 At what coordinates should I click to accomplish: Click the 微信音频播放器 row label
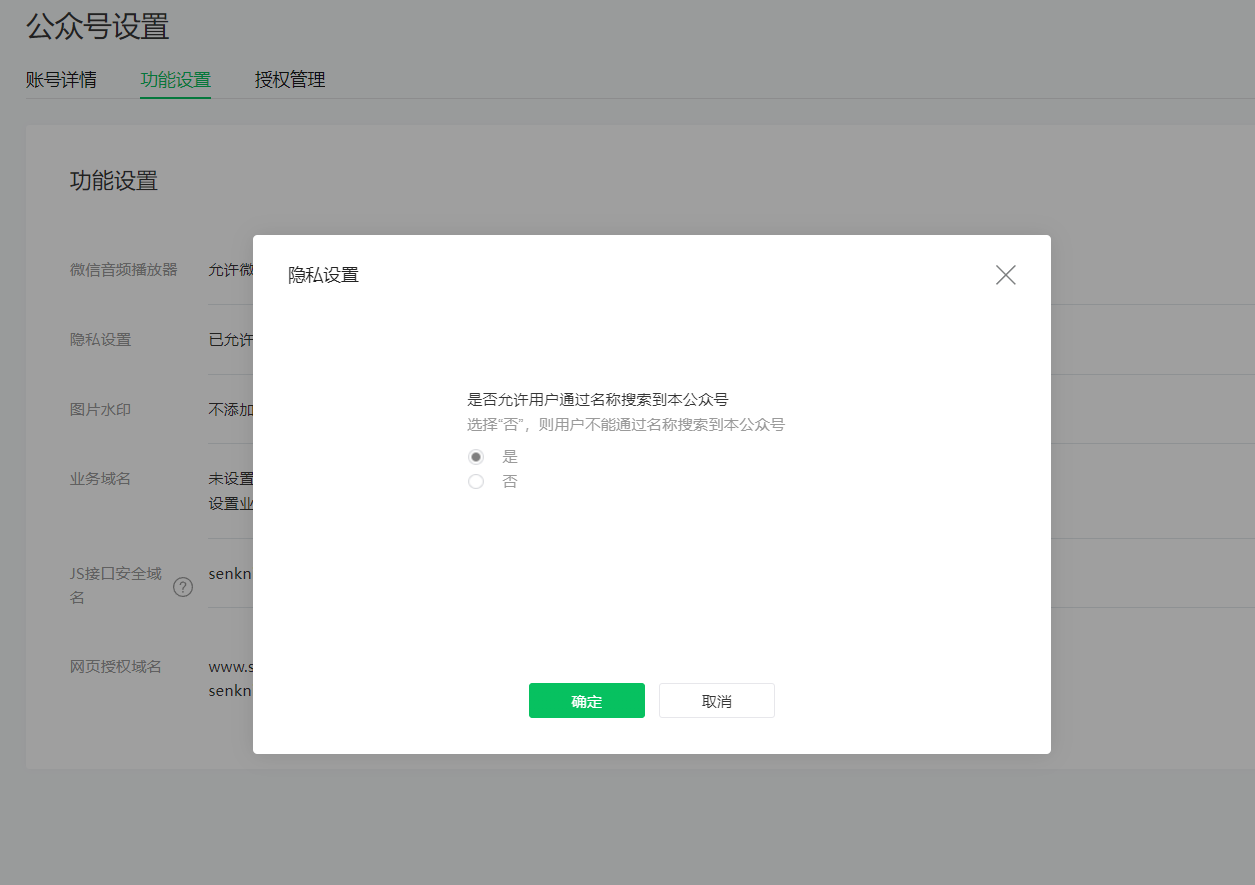[124, 269]
